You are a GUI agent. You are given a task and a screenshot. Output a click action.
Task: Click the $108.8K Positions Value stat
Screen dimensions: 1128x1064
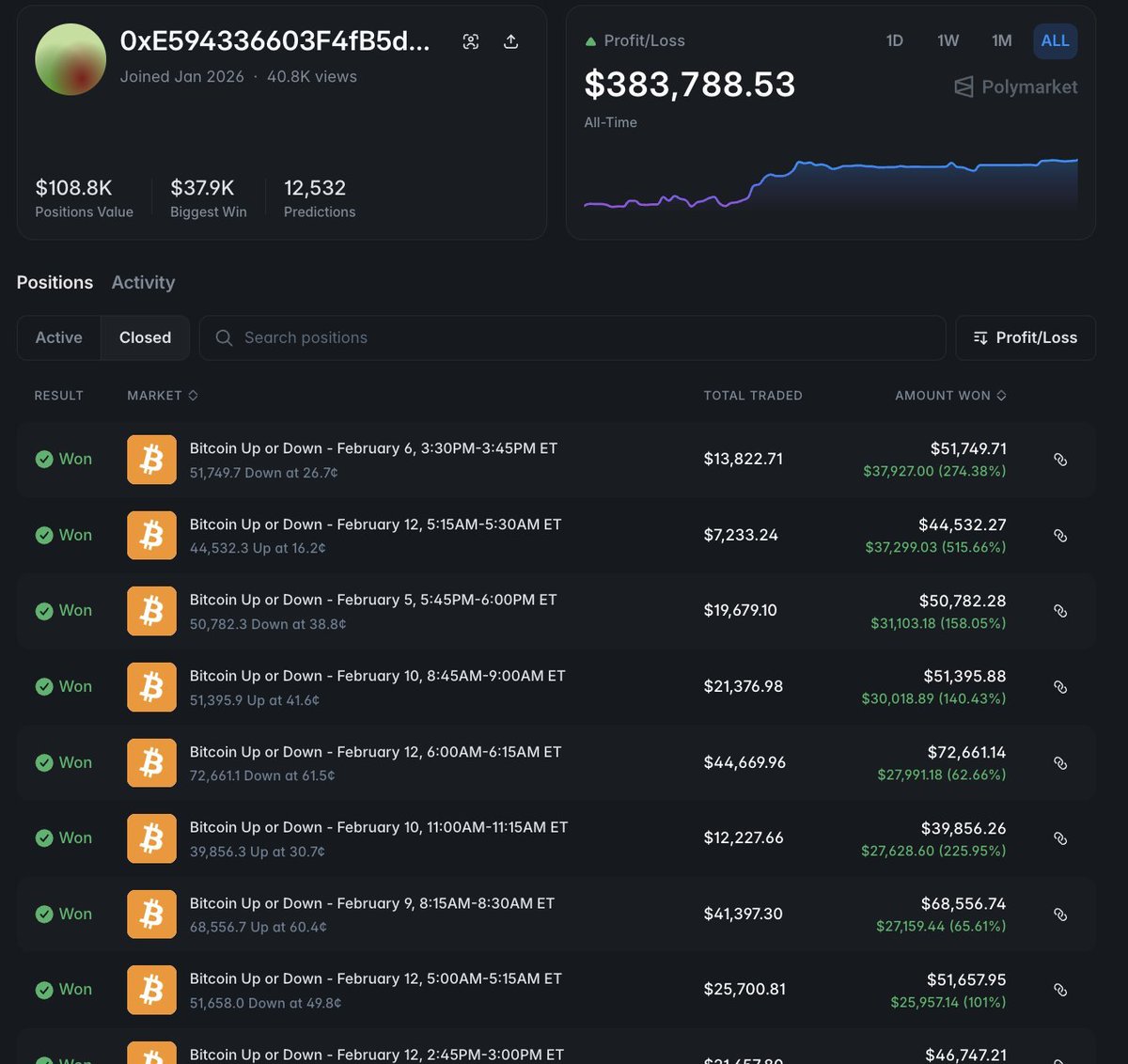coord(84,198)
